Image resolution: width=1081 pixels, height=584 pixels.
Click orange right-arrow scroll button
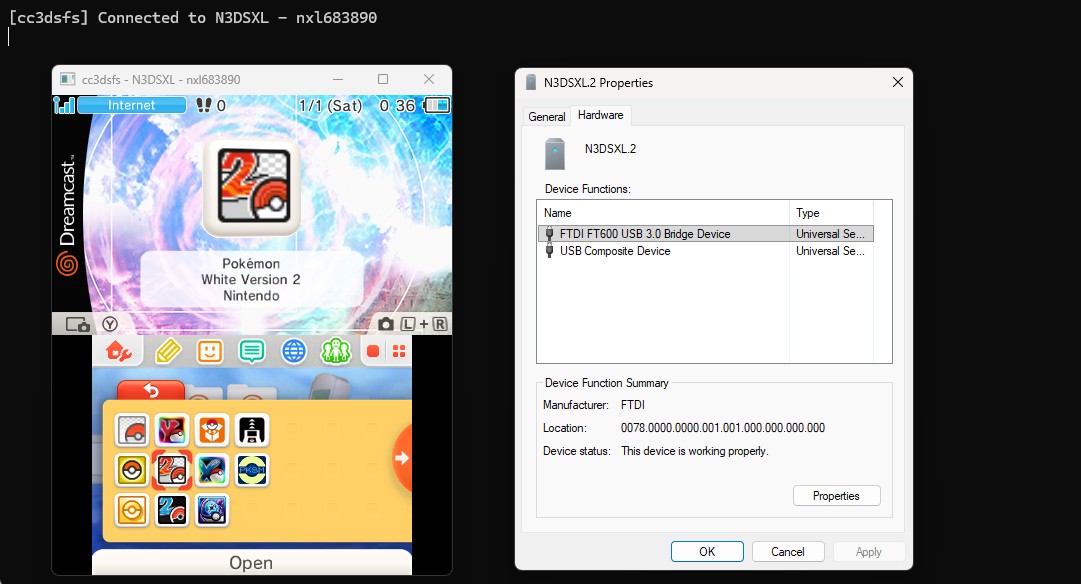[402, 458]
